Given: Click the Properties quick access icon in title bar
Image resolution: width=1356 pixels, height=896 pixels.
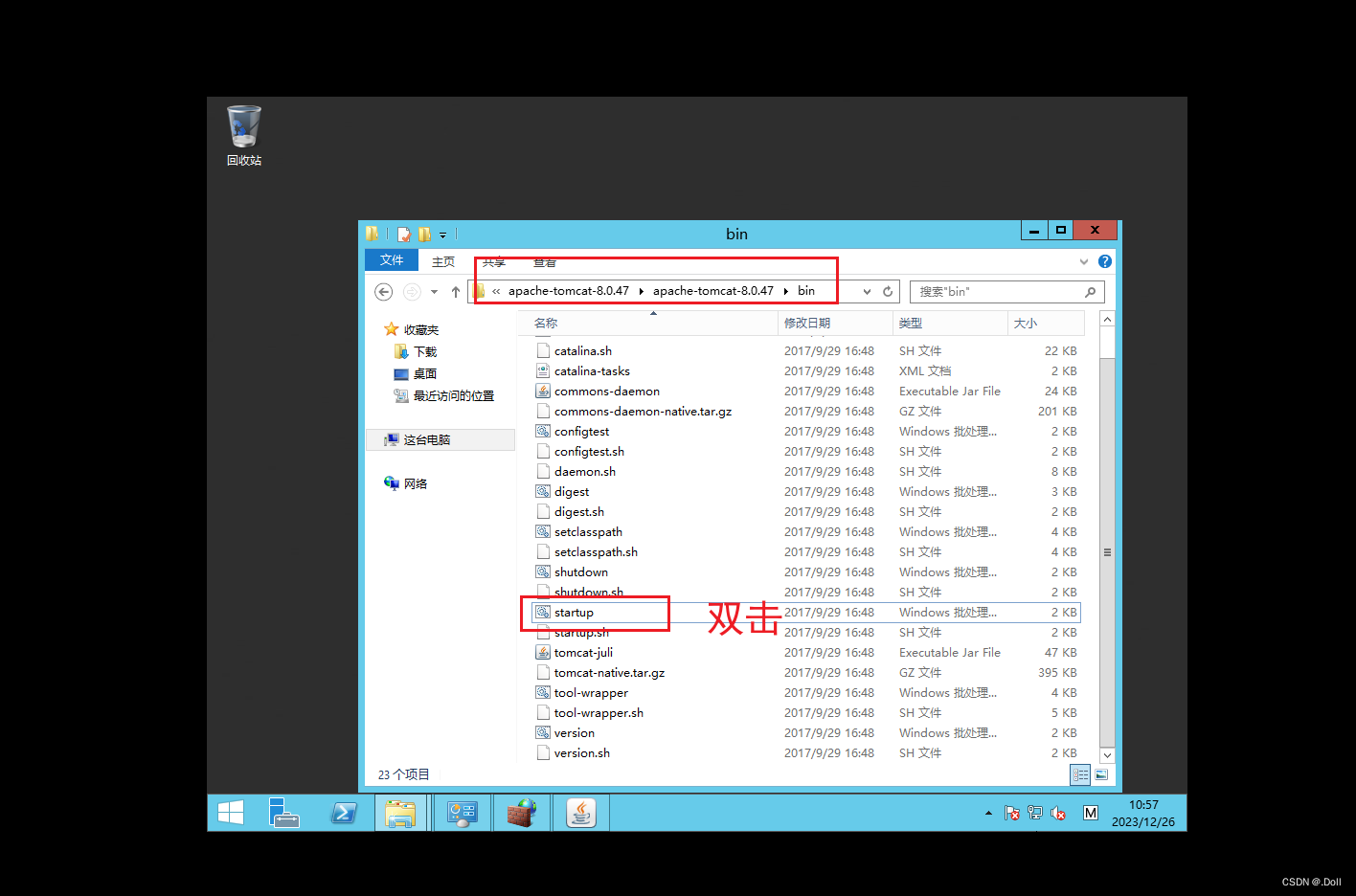Looking at the screenshot, I should [404, 234].
